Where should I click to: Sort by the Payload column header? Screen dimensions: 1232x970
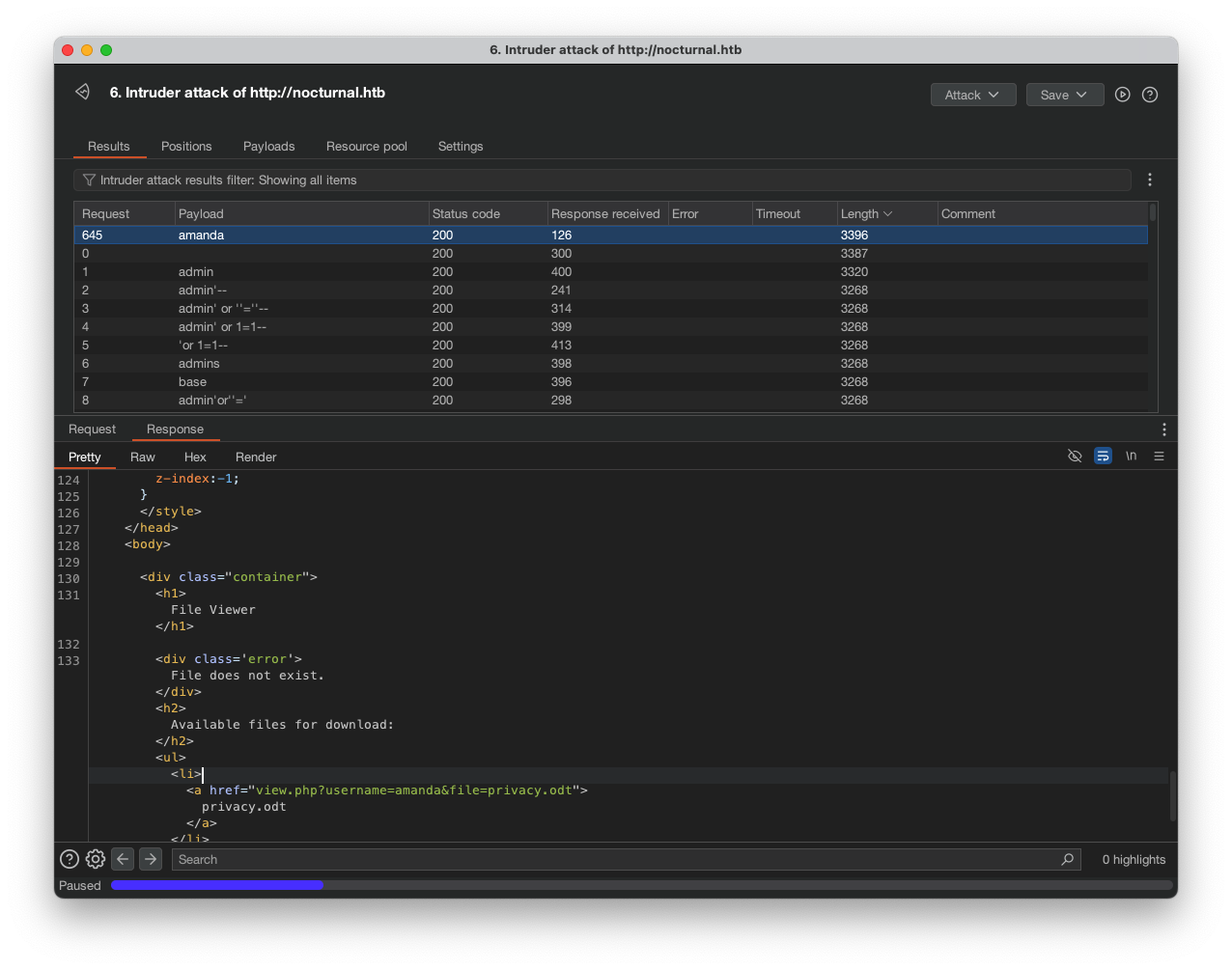(x=301, y=214)
